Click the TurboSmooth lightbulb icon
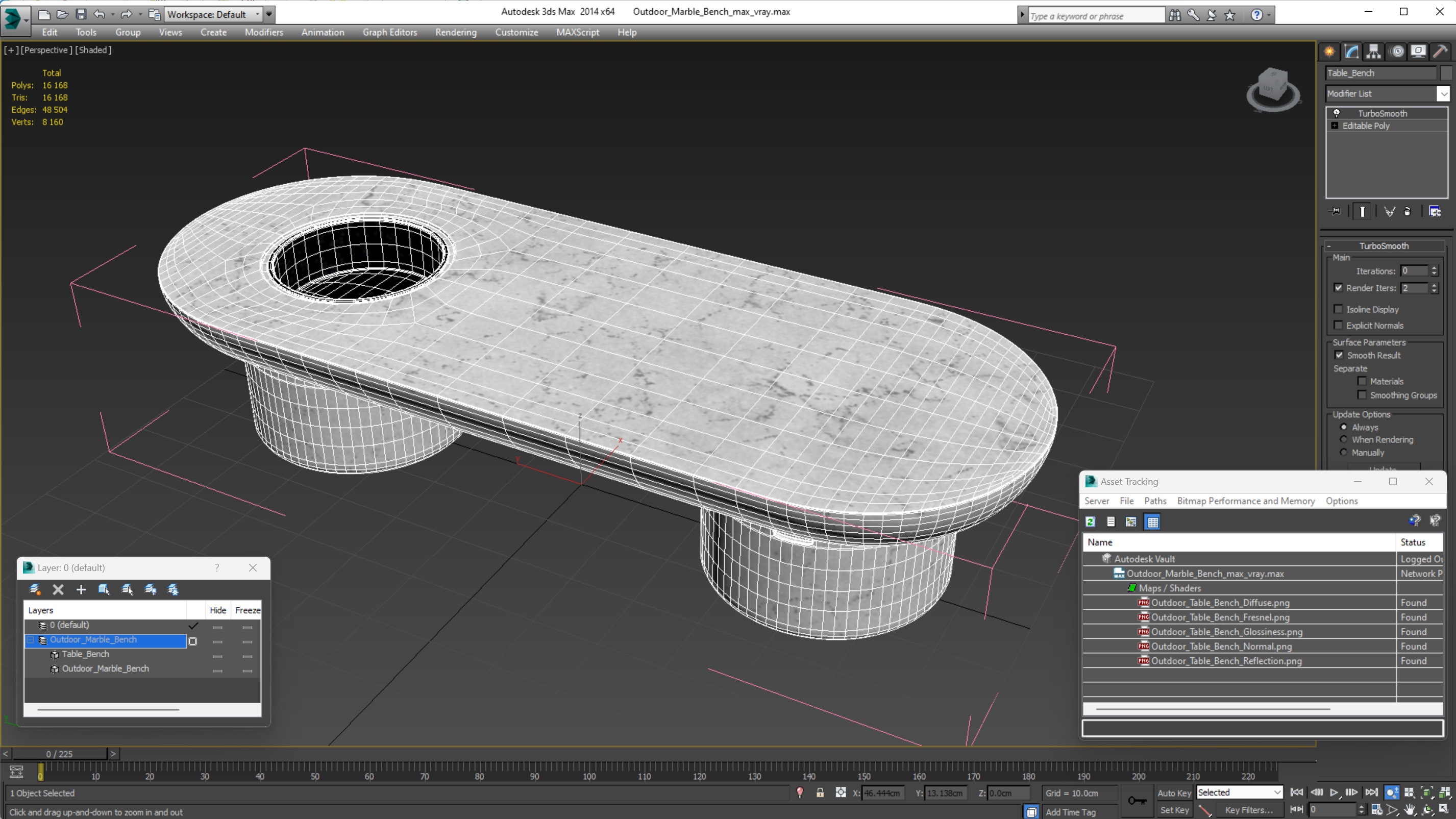1456x819 pixels. (1337, 113)
